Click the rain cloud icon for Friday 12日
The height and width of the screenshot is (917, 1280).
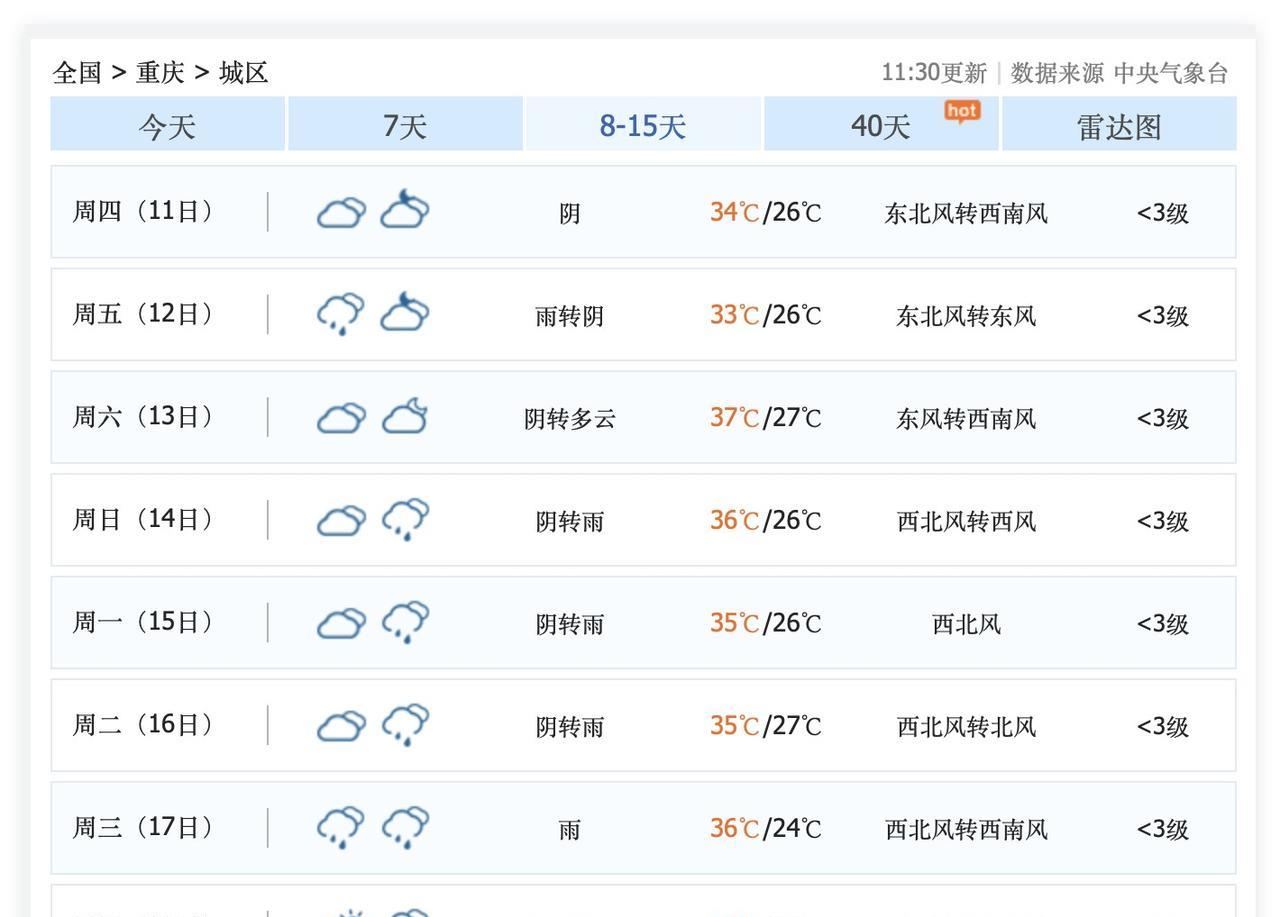point(341,314)
